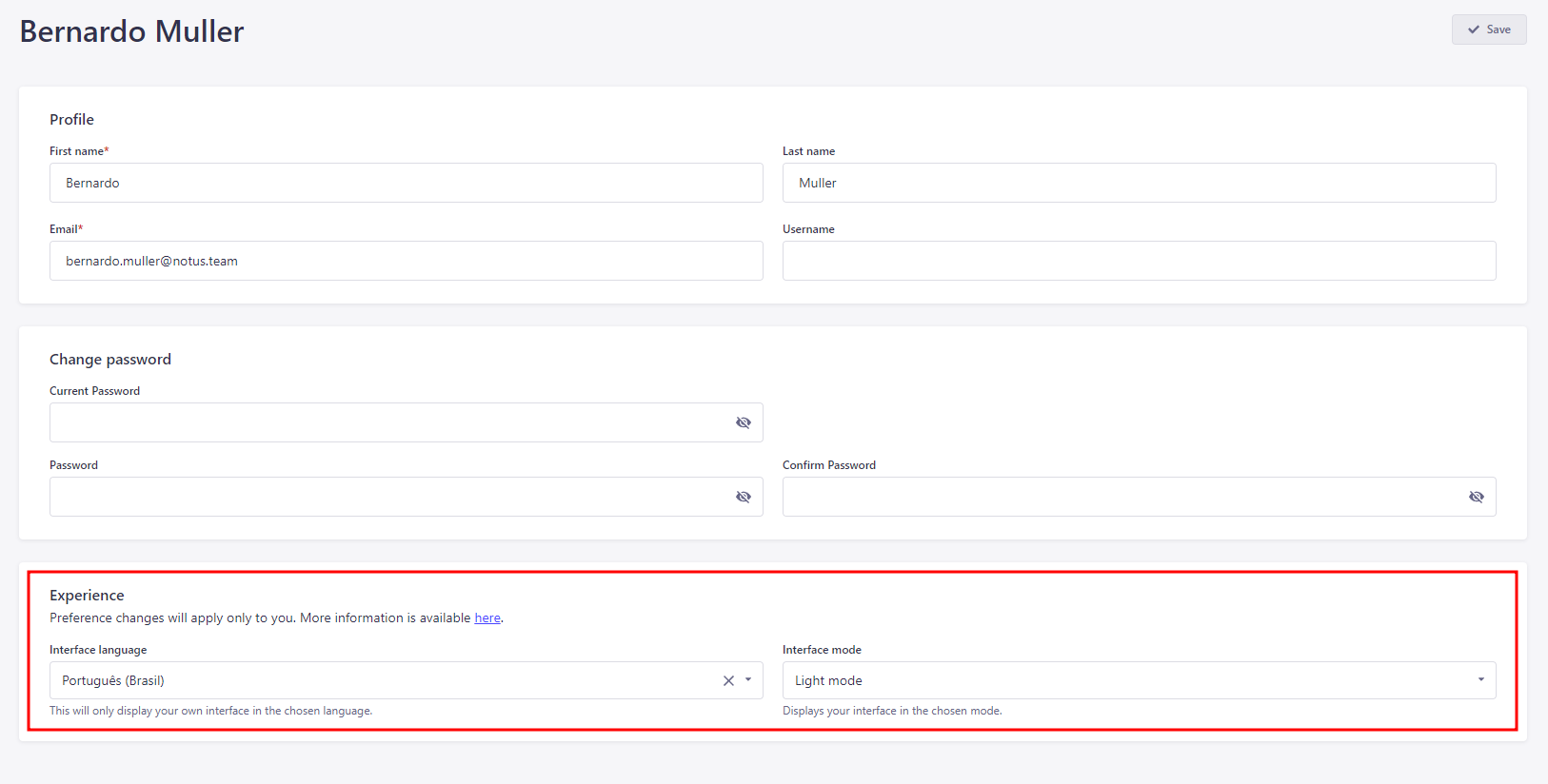Click the Interface mode label
Viewport: 1548px width, 784px height.
click(x=822, y=650)
